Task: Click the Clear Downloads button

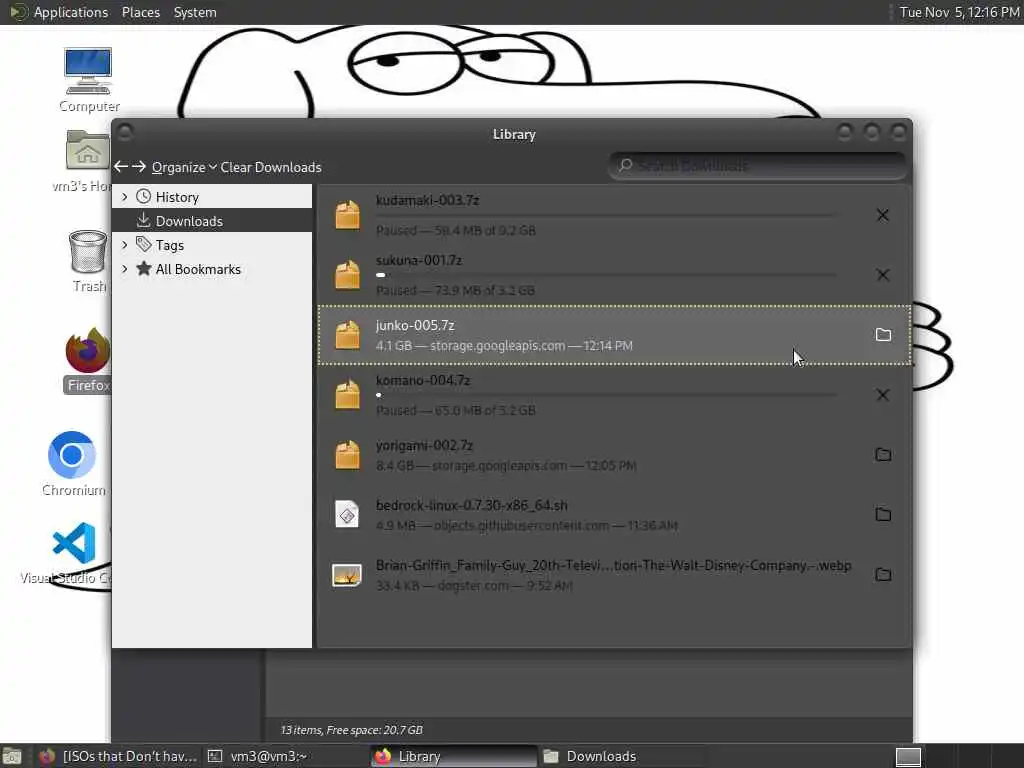Action: (271, 167)
